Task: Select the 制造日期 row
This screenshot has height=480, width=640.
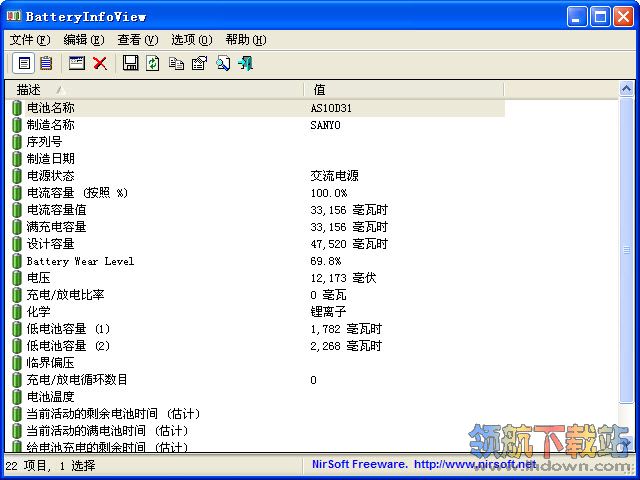Action: tap(256, 159)
